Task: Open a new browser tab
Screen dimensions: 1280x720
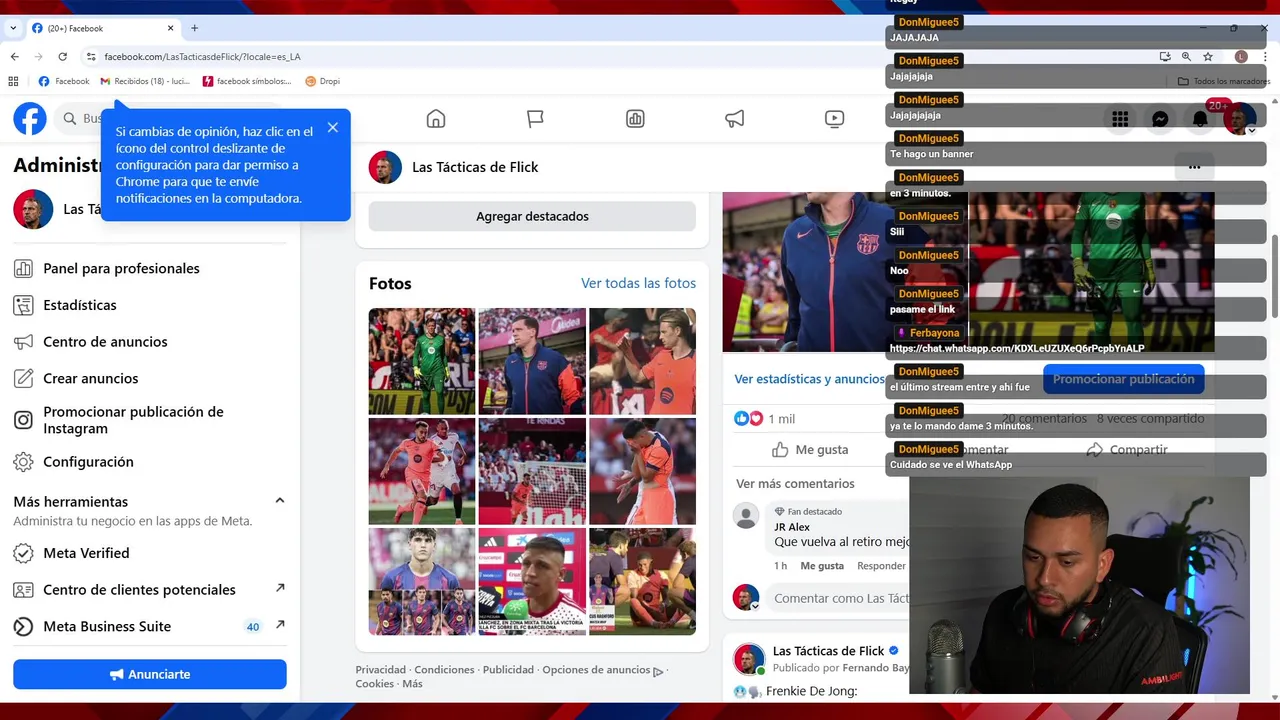Action: tap(194, 28)
